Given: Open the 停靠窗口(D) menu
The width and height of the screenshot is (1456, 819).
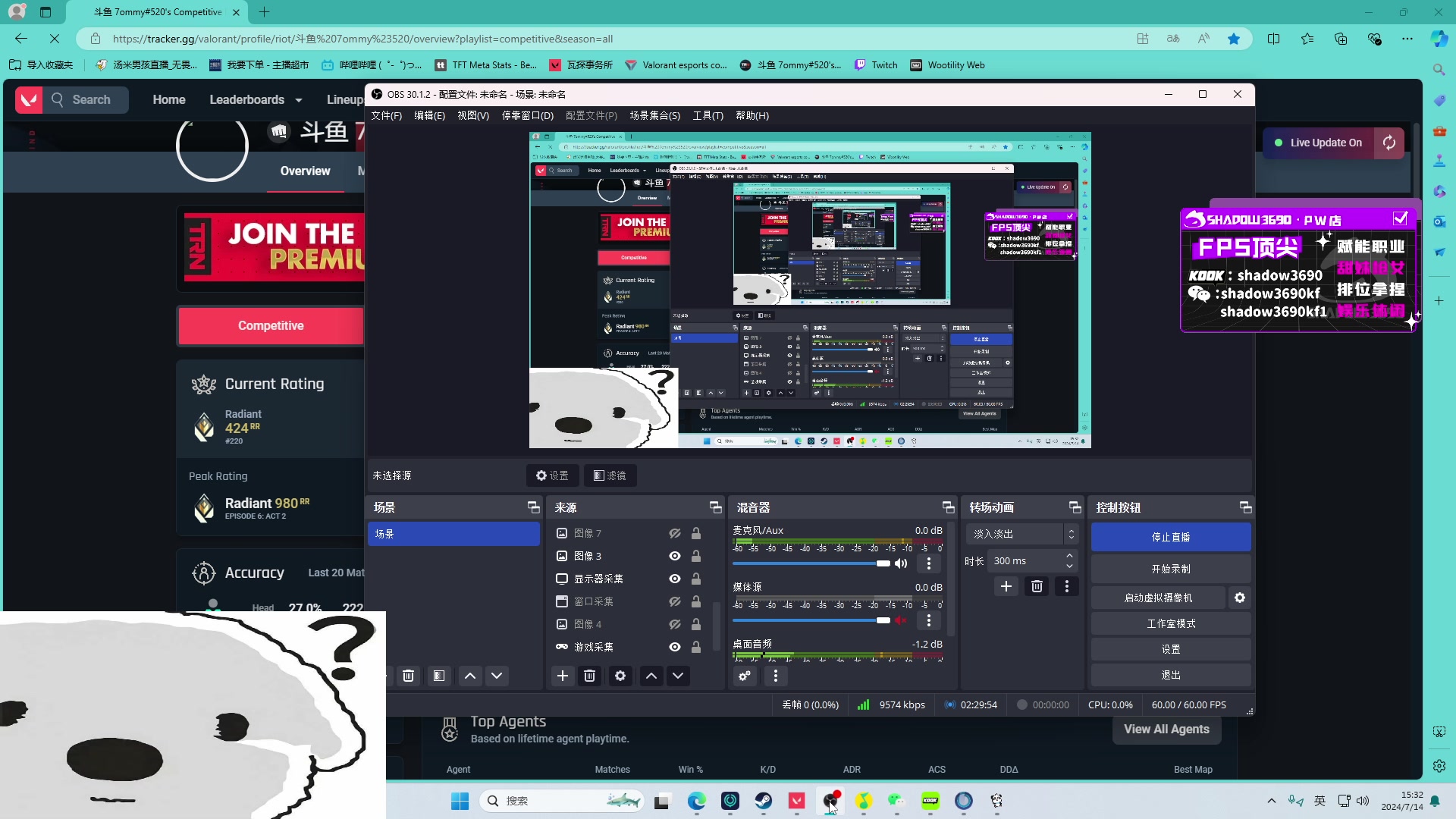Looking at the screenshot, I should pos(528,115).
